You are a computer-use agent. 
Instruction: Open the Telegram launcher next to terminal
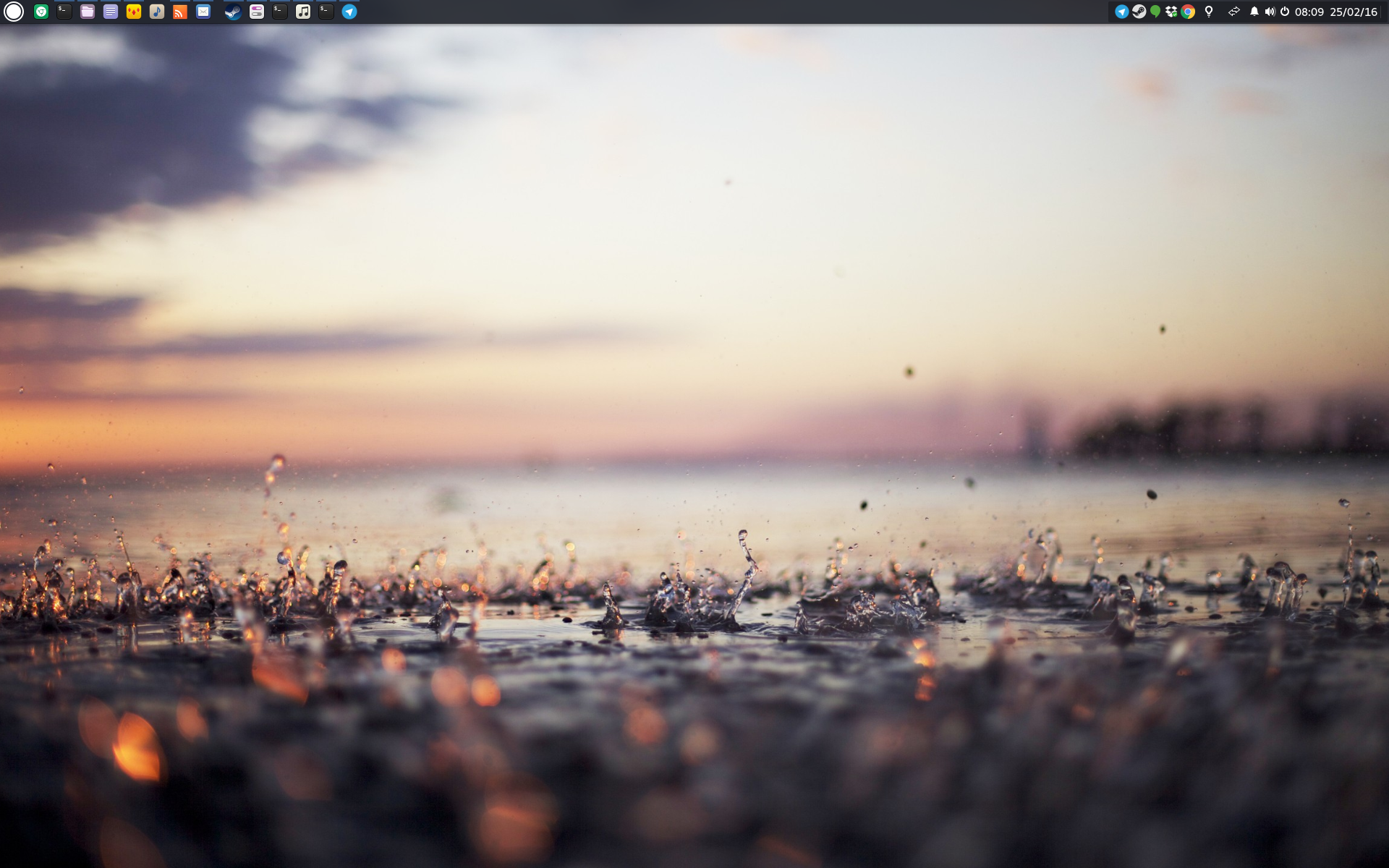[349, 12]
